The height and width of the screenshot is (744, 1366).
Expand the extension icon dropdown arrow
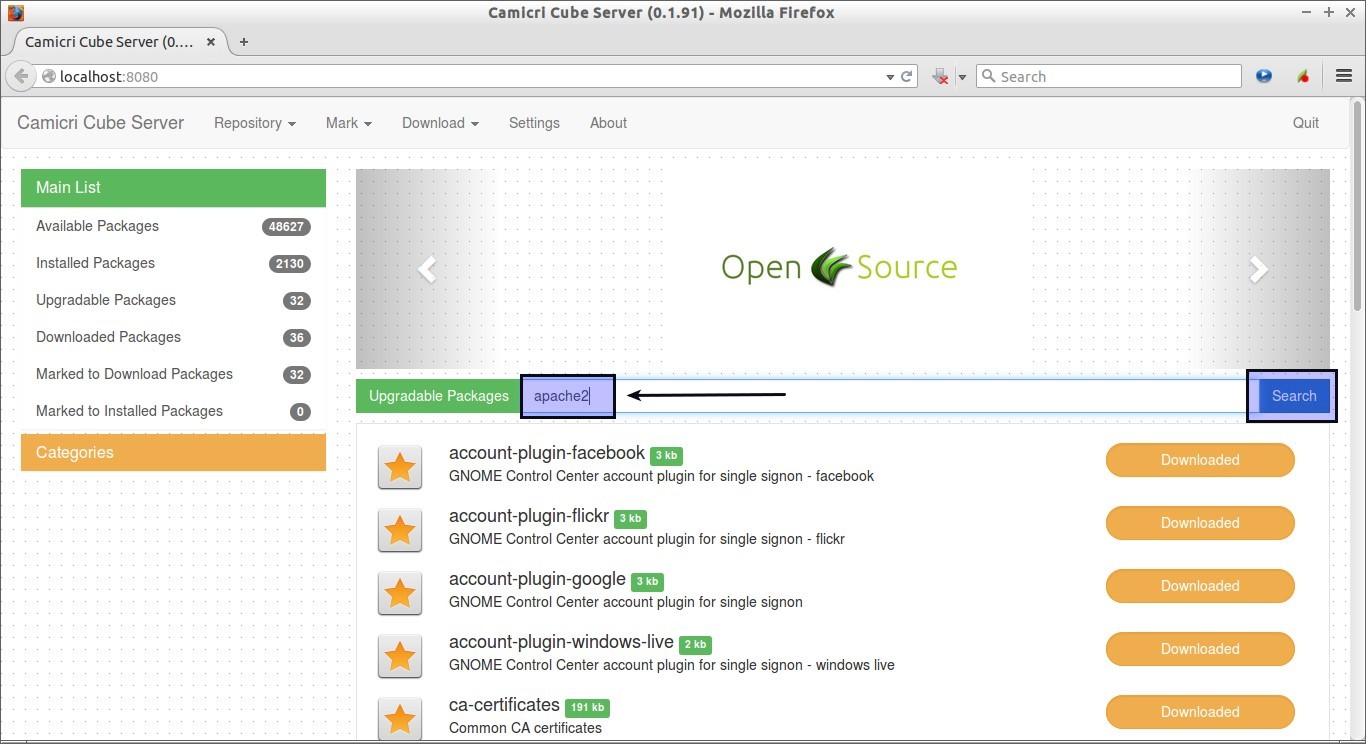[962, 77]
